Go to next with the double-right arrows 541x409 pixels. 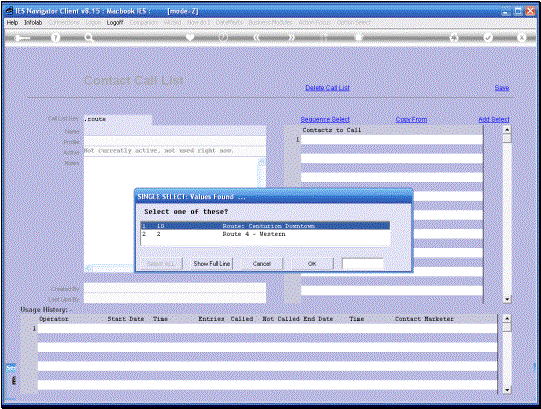(x=292, y=37)
